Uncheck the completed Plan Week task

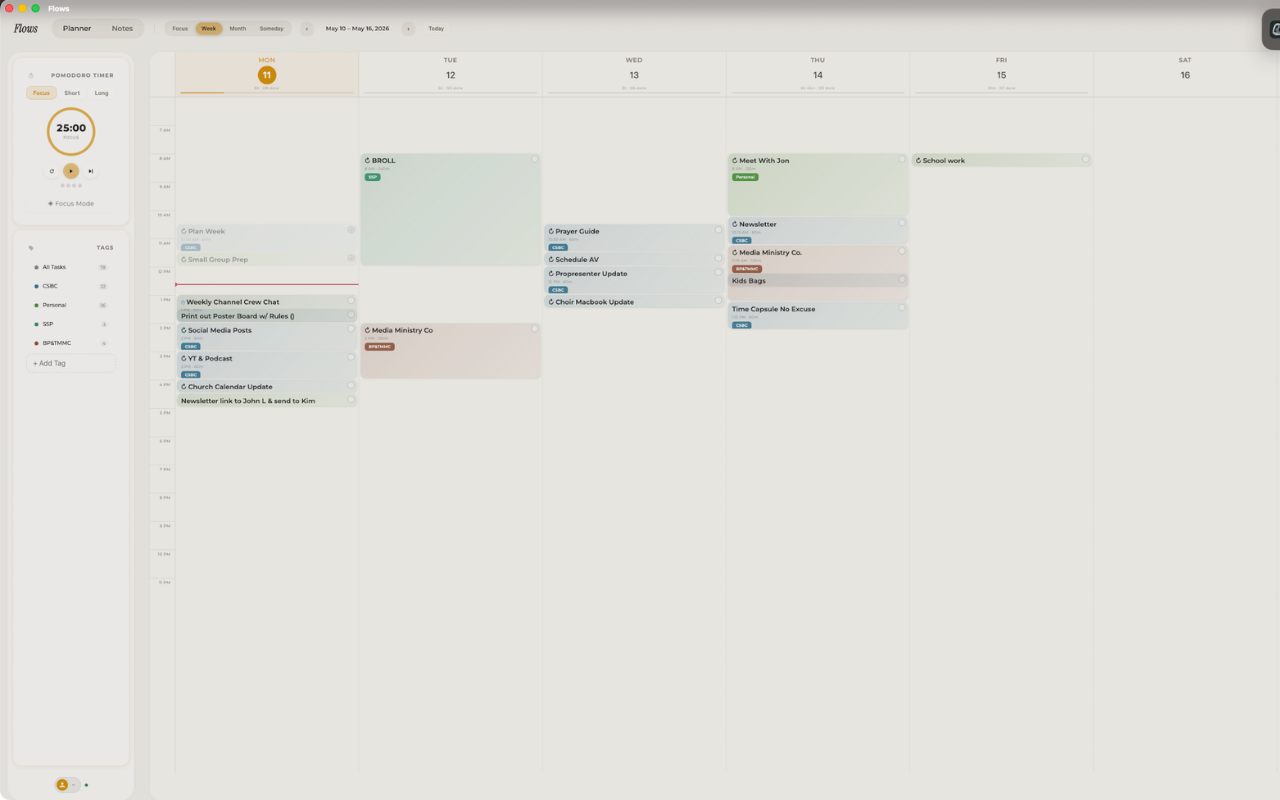(351, 230)
